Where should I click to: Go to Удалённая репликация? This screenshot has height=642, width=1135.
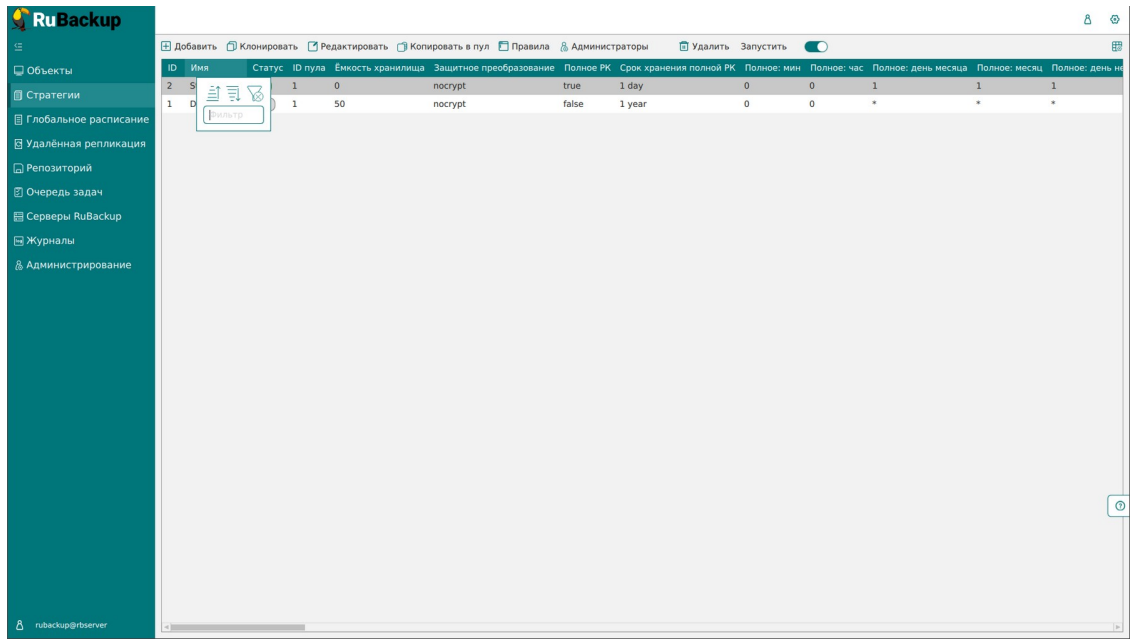pyautogui.click(x=80, y=143)
